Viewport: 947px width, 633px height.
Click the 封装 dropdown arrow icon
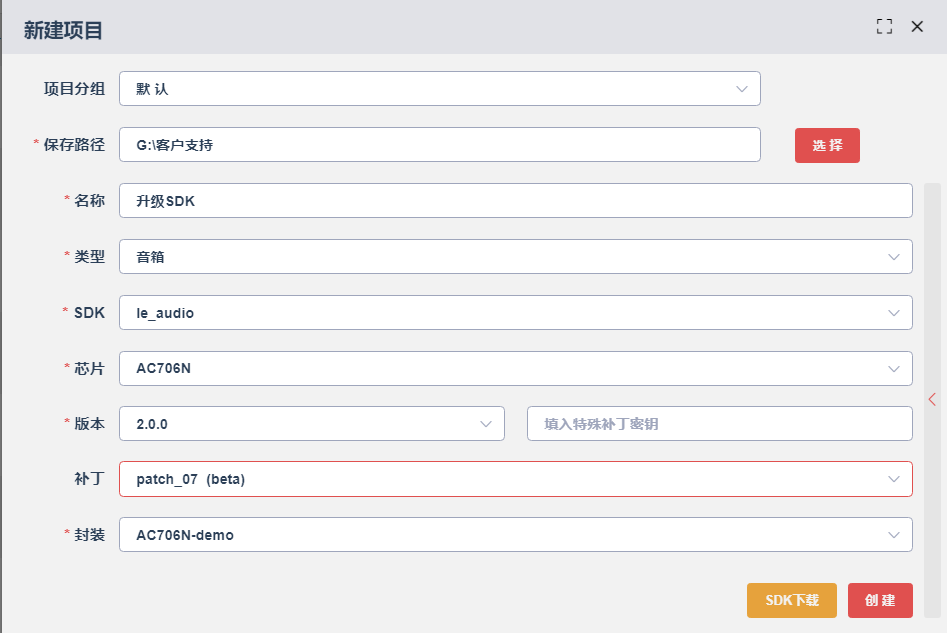coord(894,535)
